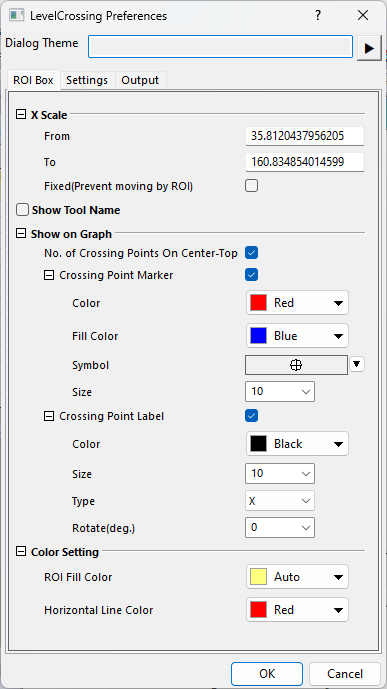Close the LevelCrossing Preferences dialog

click(363, 16)
